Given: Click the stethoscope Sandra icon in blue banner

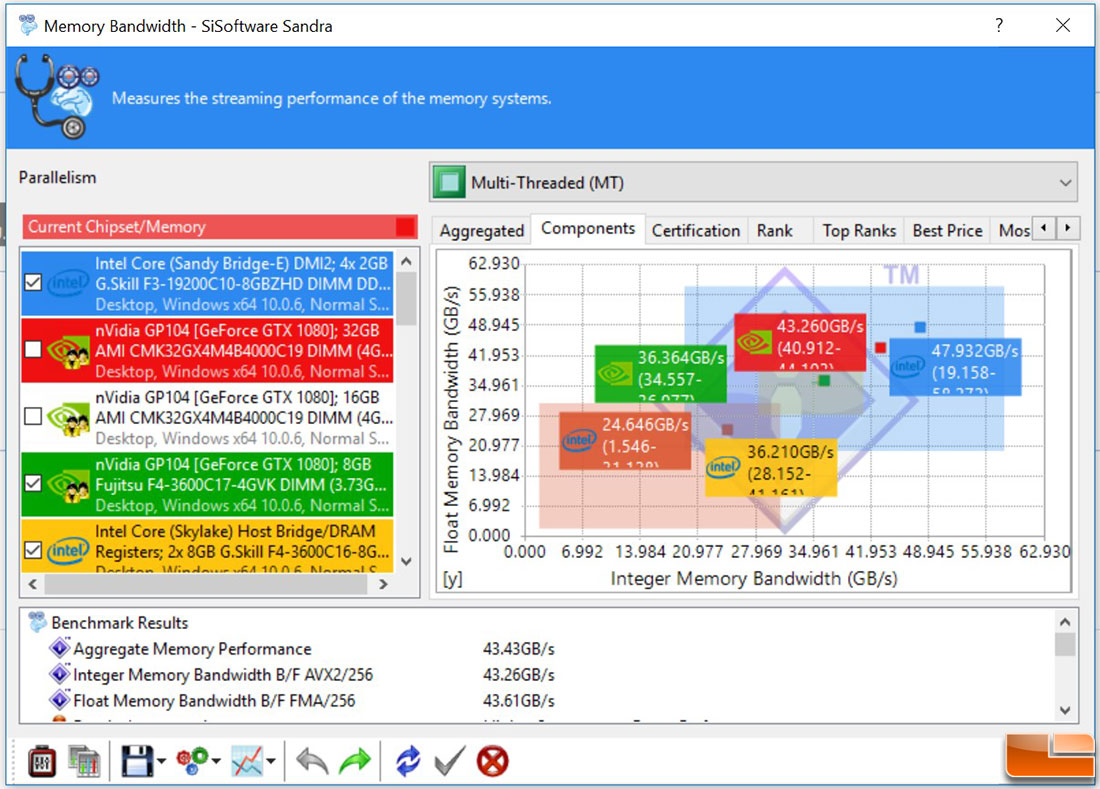Looking at the screenshot, I should pos(57,97).
